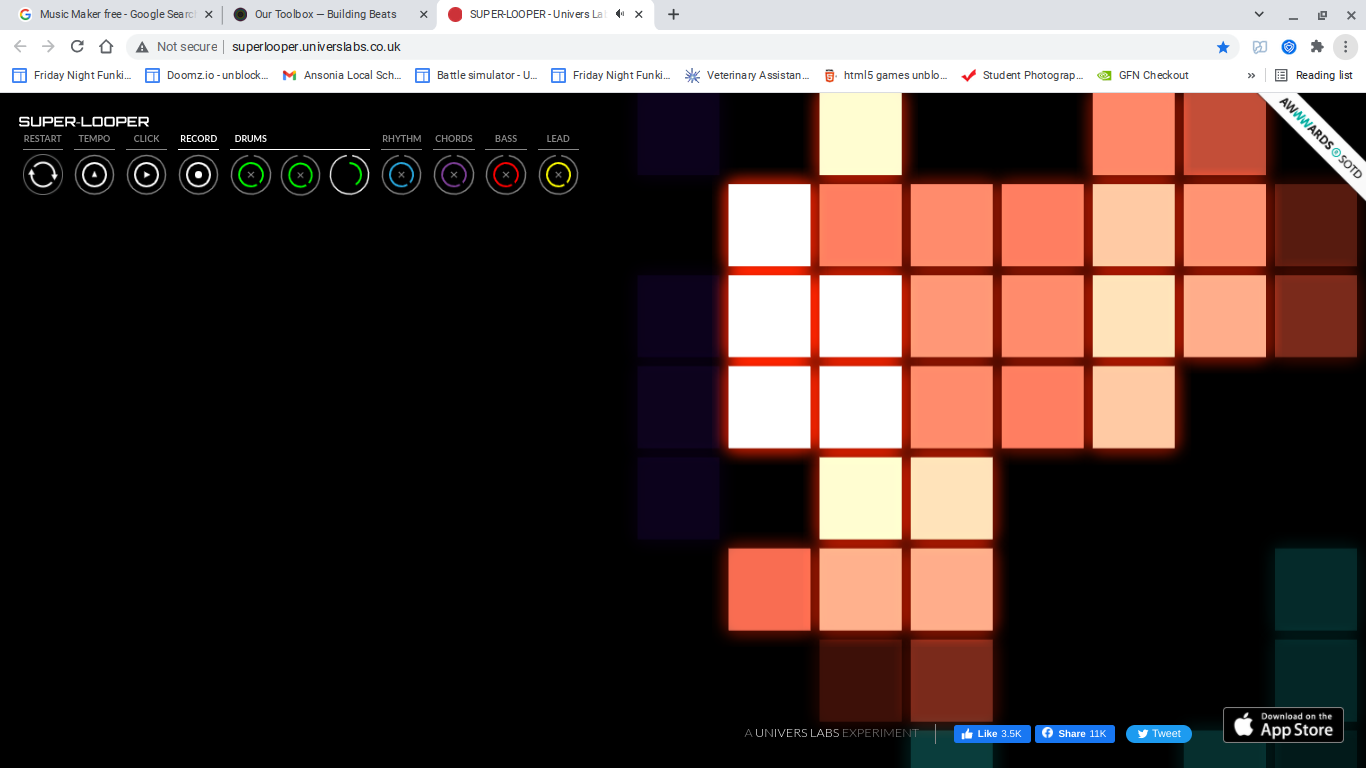1366x768 pixels.
Task: Share the page on Facebook
Action: pyautogui.click(x=1075, y=734)
